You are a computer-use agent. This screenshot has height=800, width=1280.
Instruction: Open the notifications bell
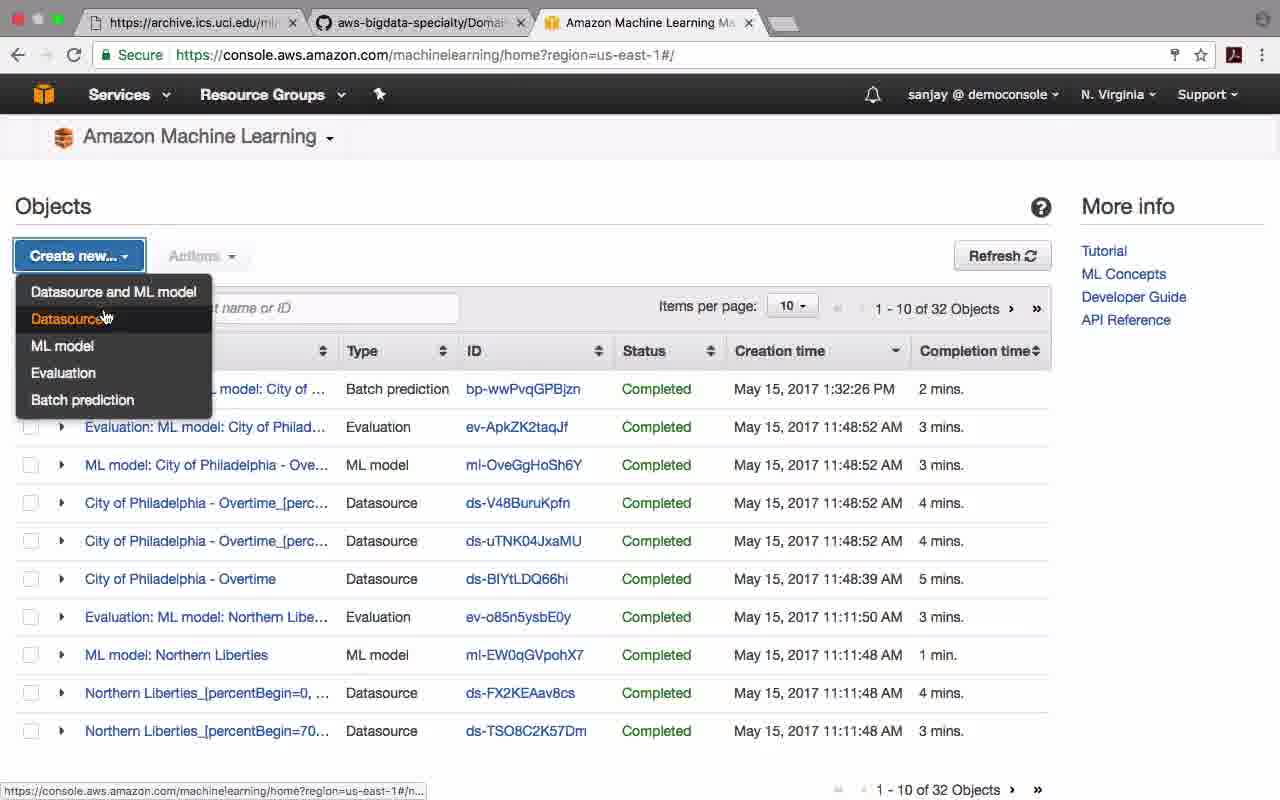point(873,95)
